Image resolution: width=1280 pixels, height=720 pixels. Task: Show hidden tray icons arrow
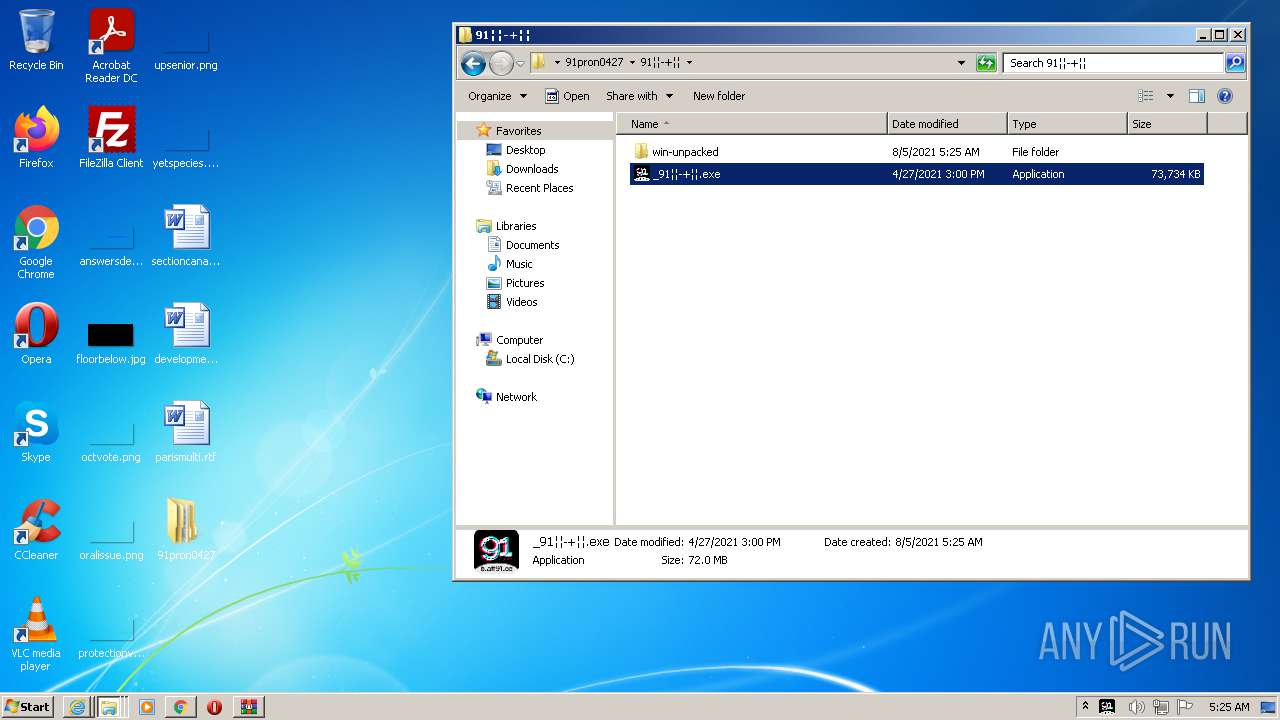coord(1085,706)
